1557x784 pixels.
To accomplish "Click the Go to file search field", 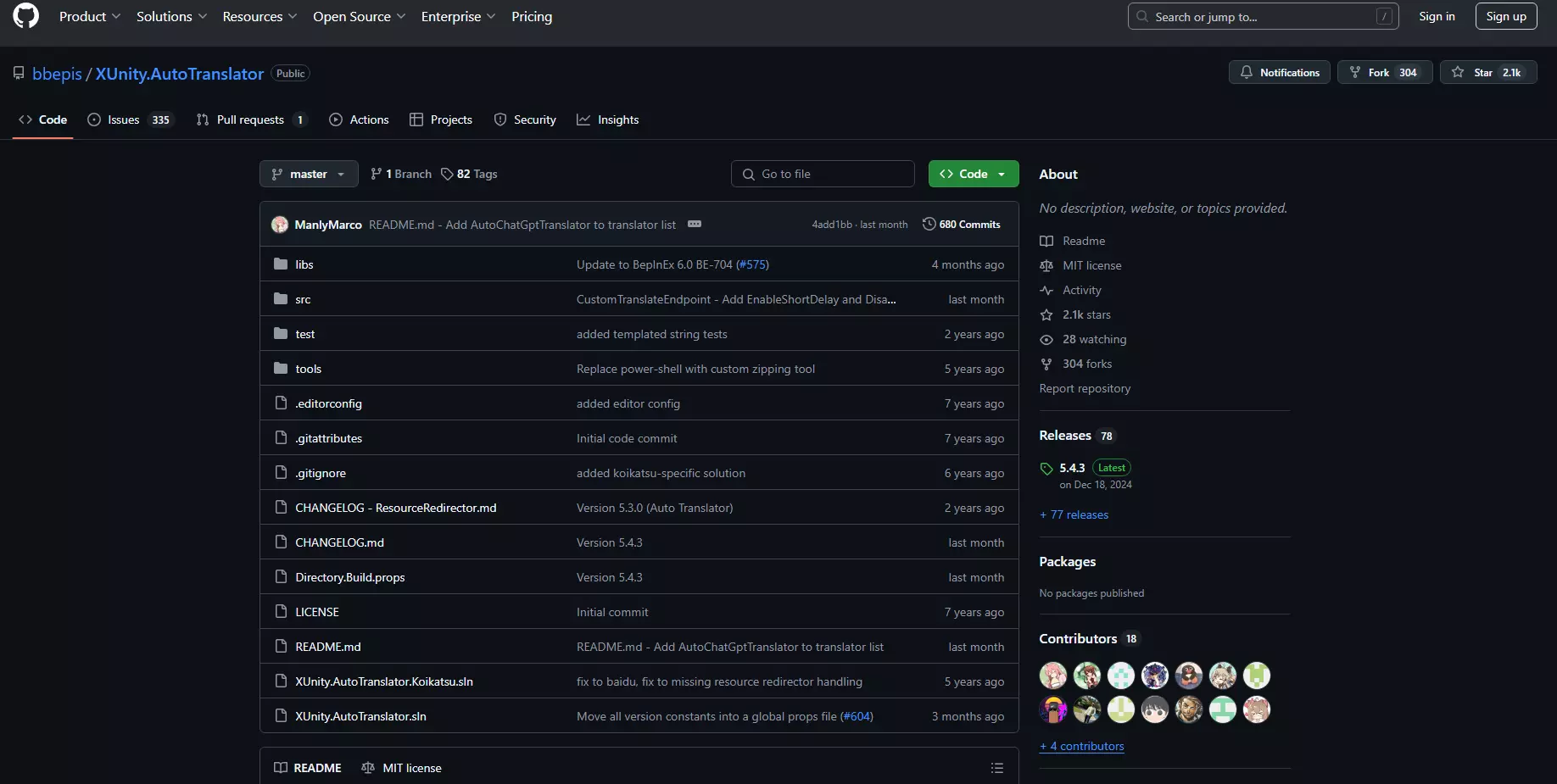I will click(x=823, y=174).
